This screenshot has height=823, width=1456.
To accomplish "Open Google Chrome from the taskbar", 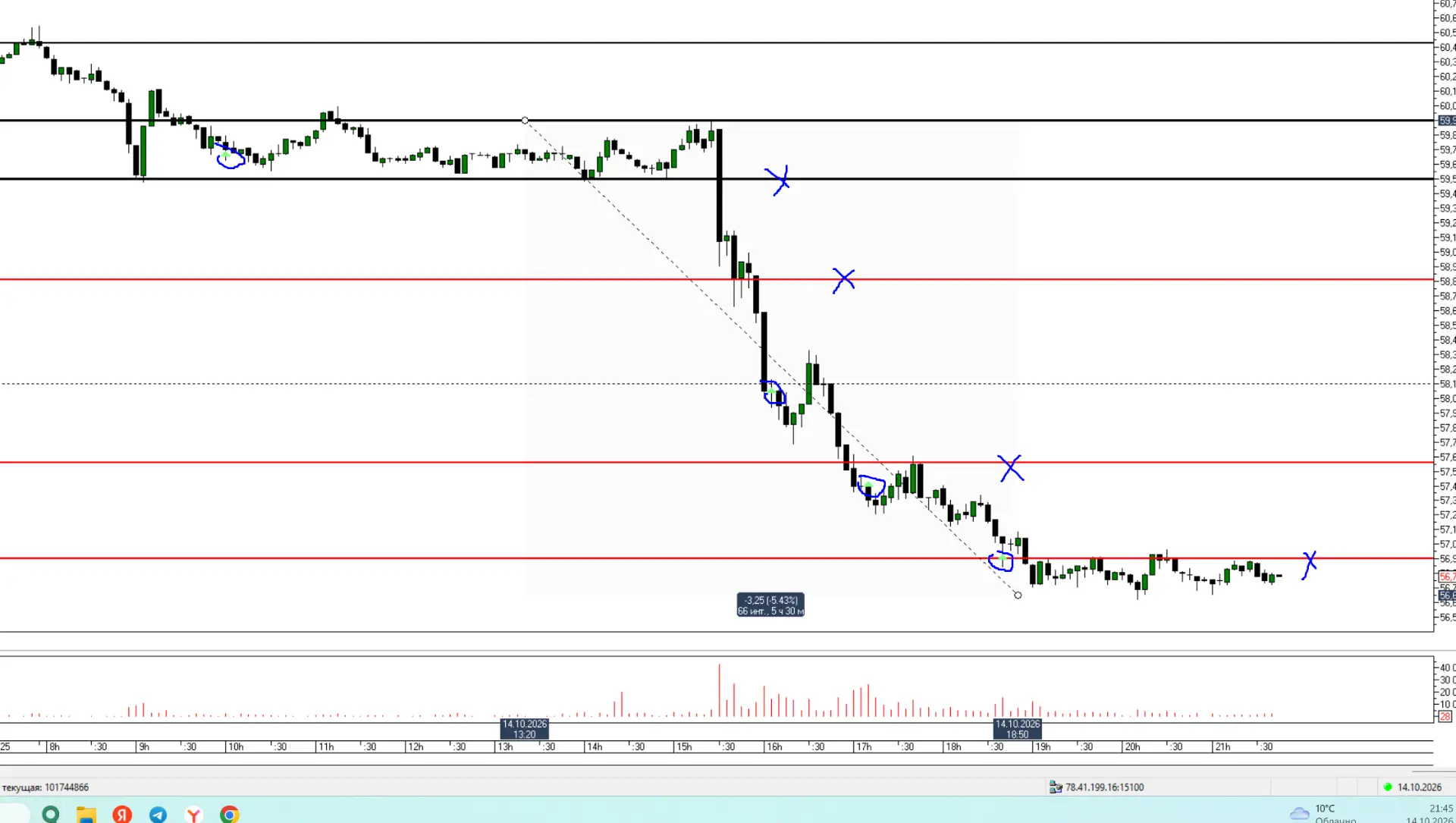I will [x=229, y=815].
